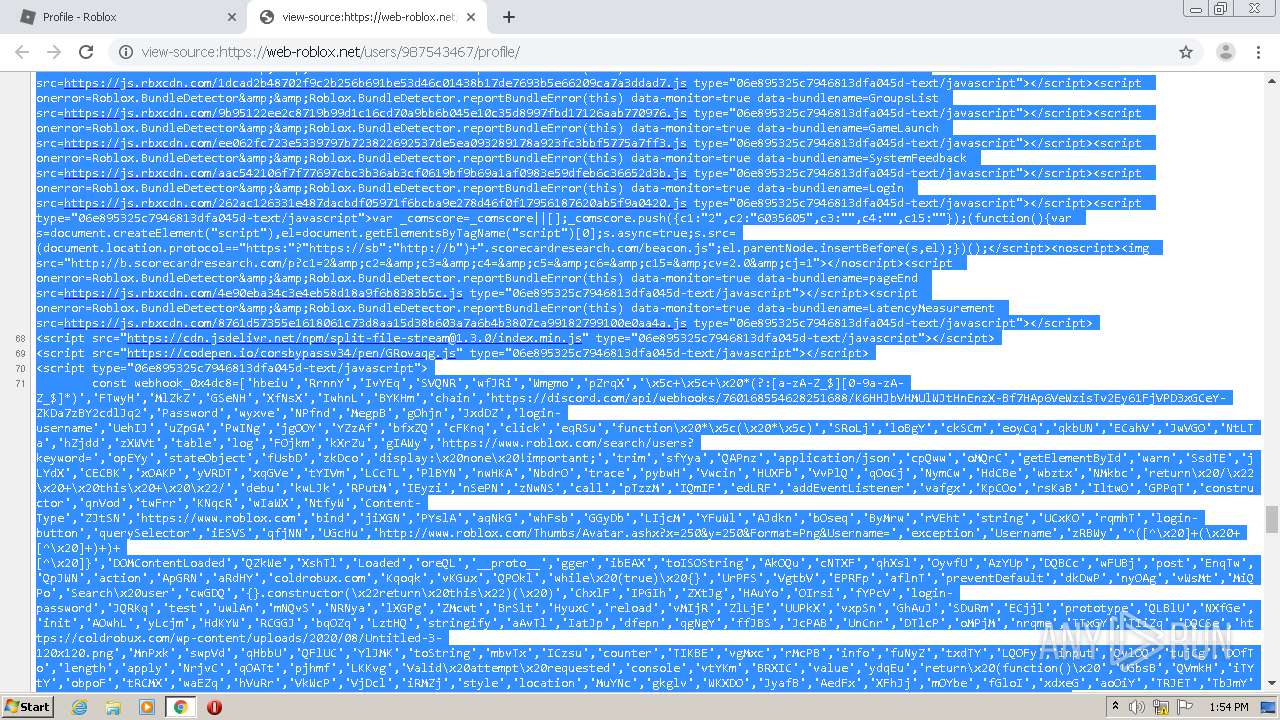Select the Chrome taskbar button
1280x720 pixels.
pyautogui.click(x=180, y=706)
